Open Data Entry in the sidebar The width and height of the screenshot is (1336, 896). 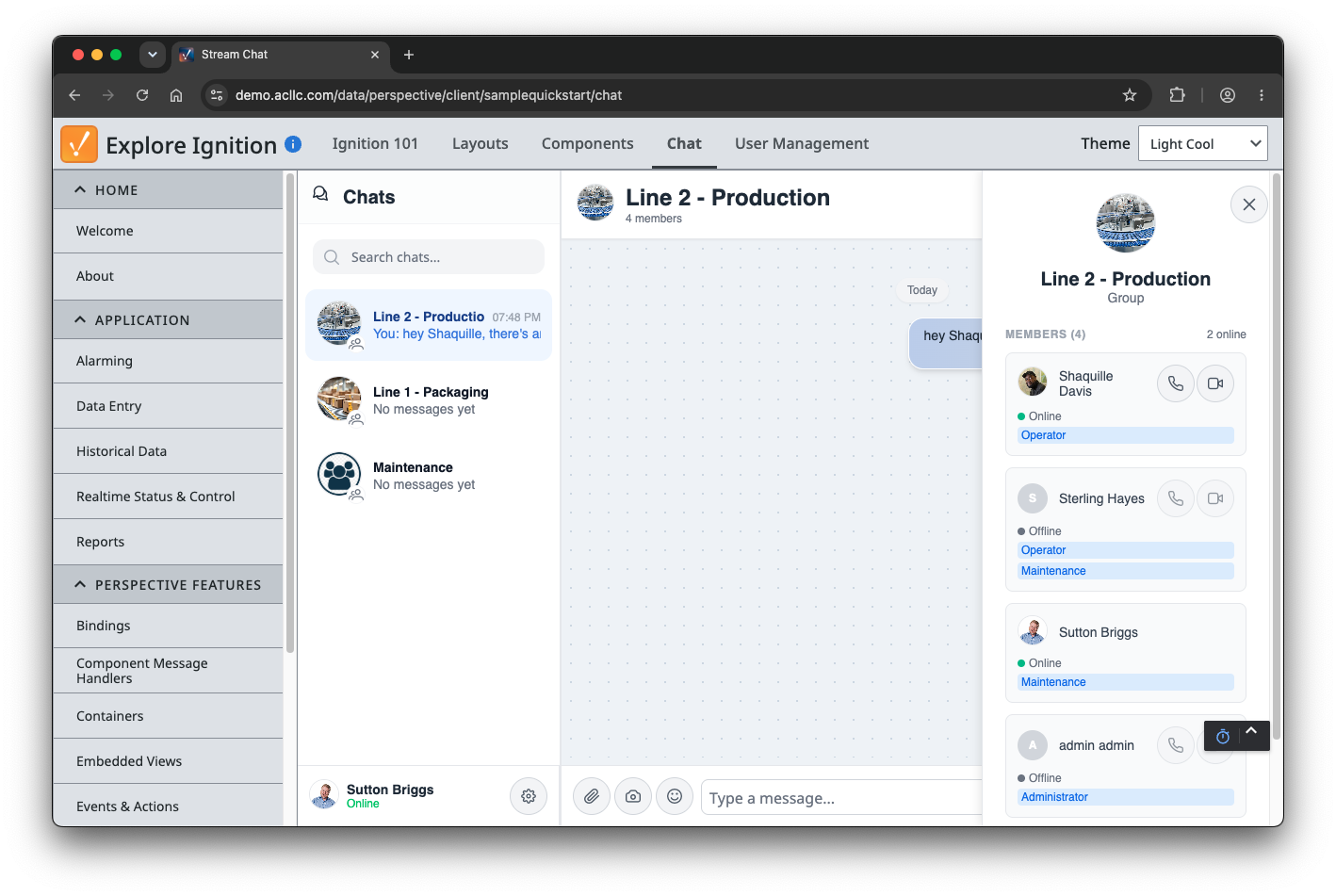click(168, 406)
